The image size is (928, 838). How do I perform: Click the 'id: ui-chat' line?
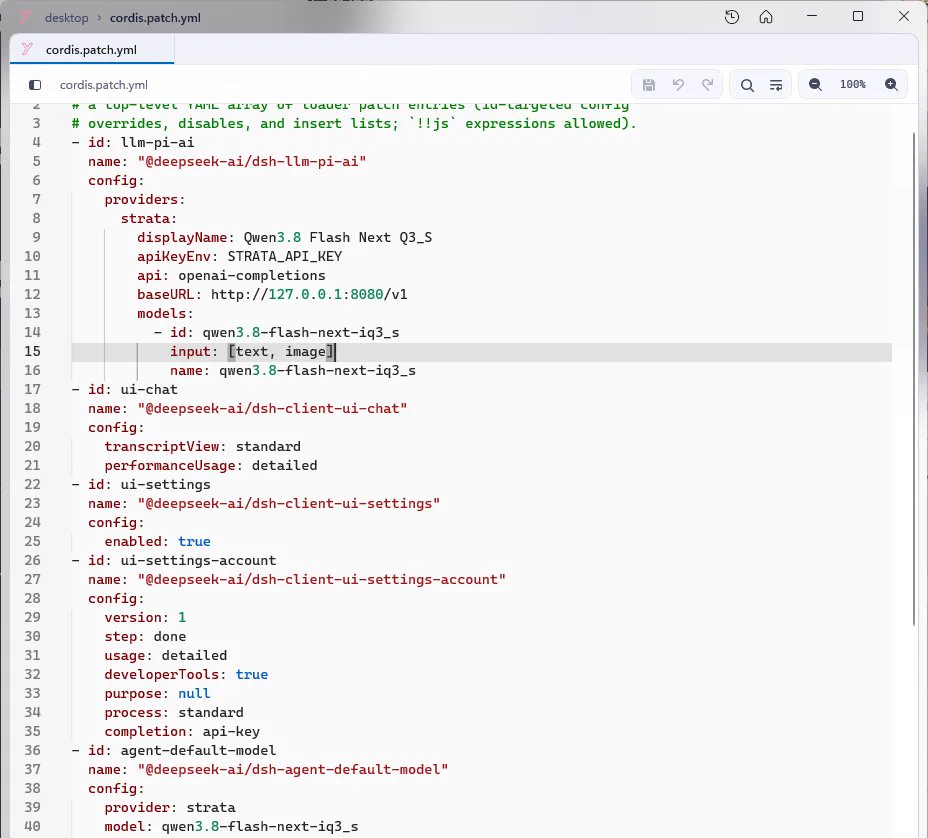click(124, 389)
